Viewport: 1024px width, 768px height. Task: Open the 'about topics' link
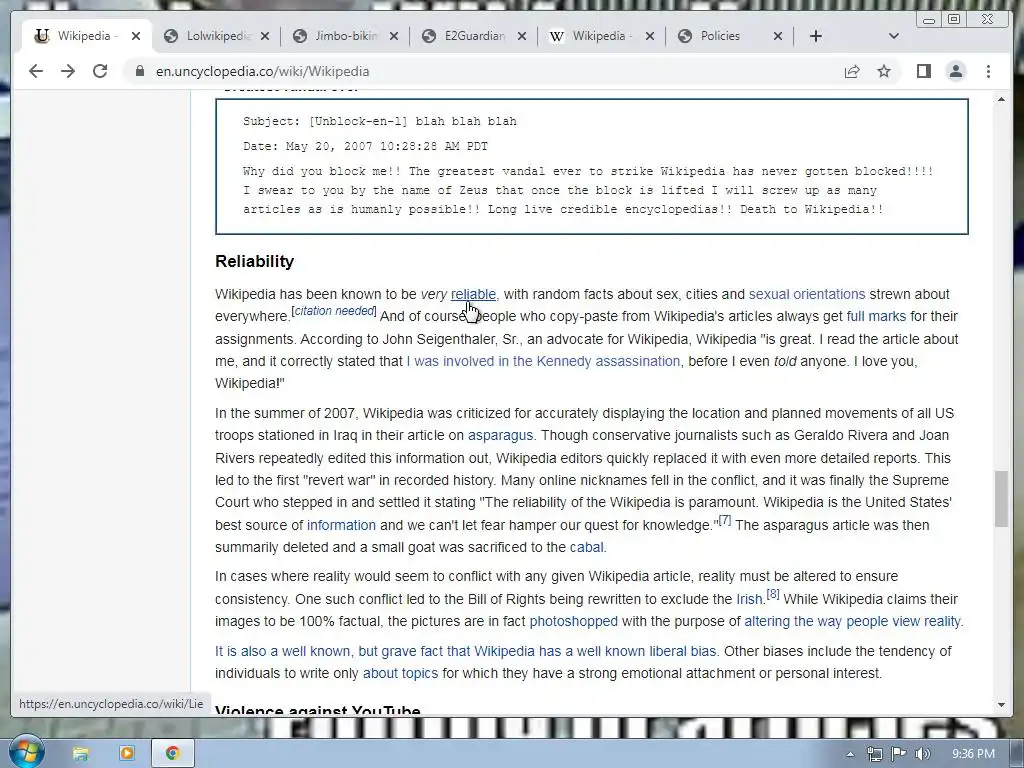tap(400, 673)
